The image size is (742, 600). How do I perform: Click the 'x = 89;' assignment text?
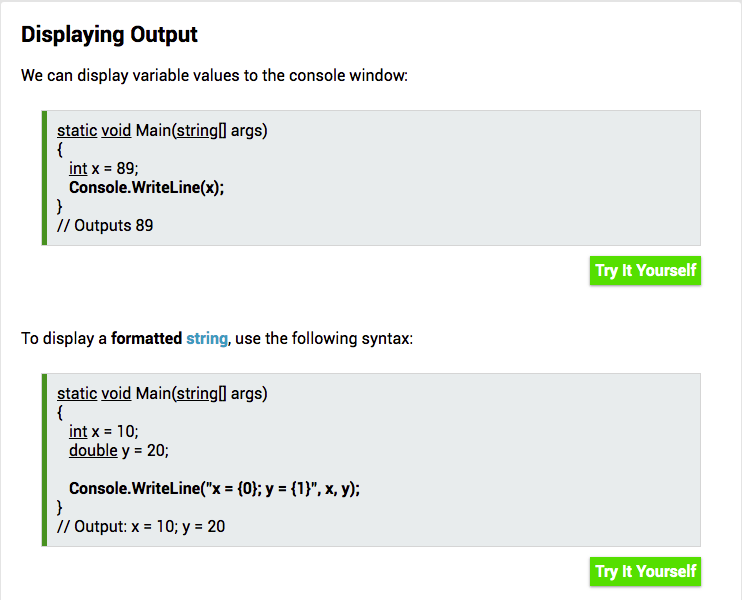click(115, 168)
